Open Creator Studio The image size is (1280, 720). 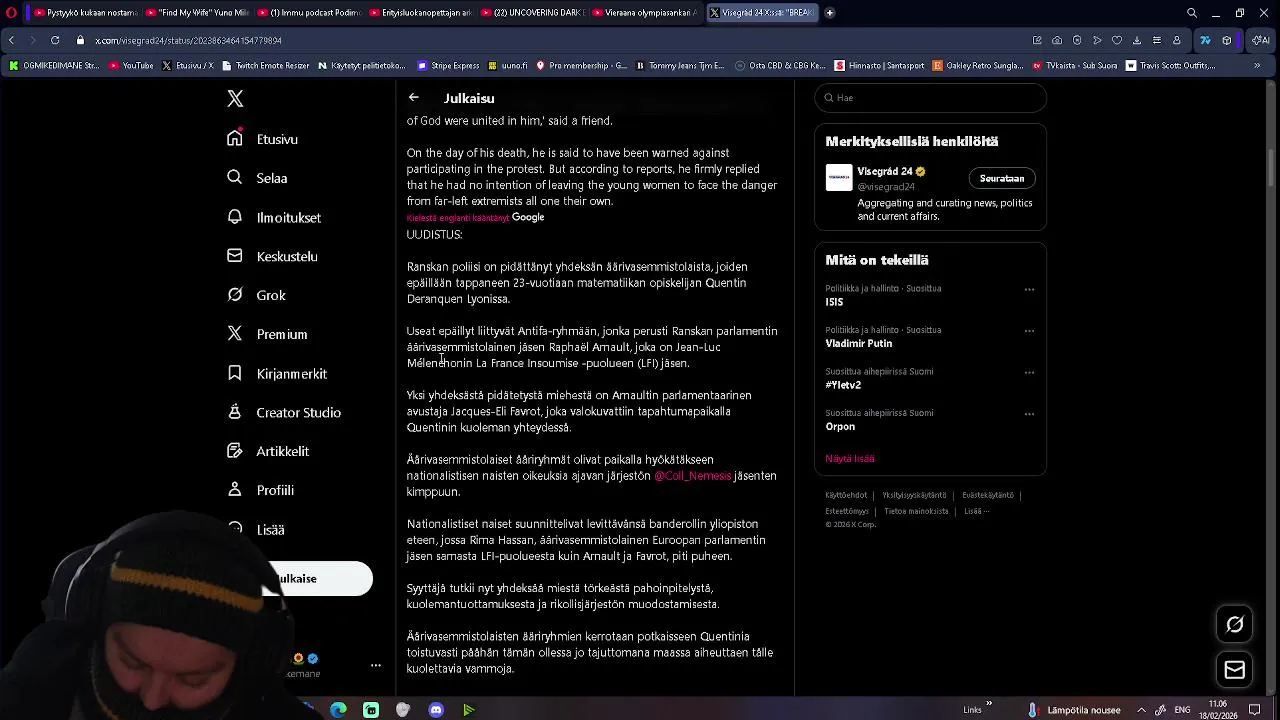click(x=284, y=412)
